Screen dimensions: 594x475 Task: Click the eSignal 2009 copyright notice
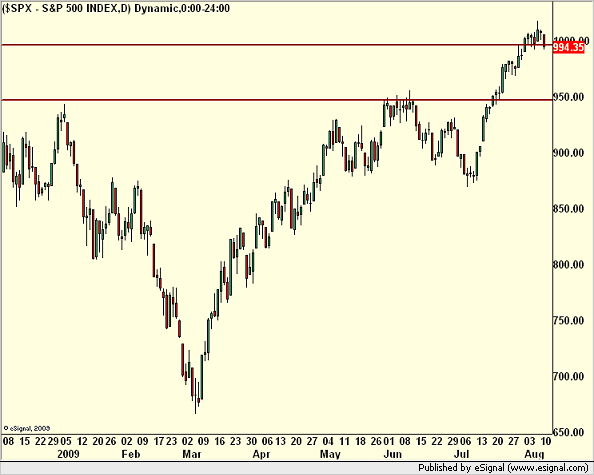click(27, 428)
